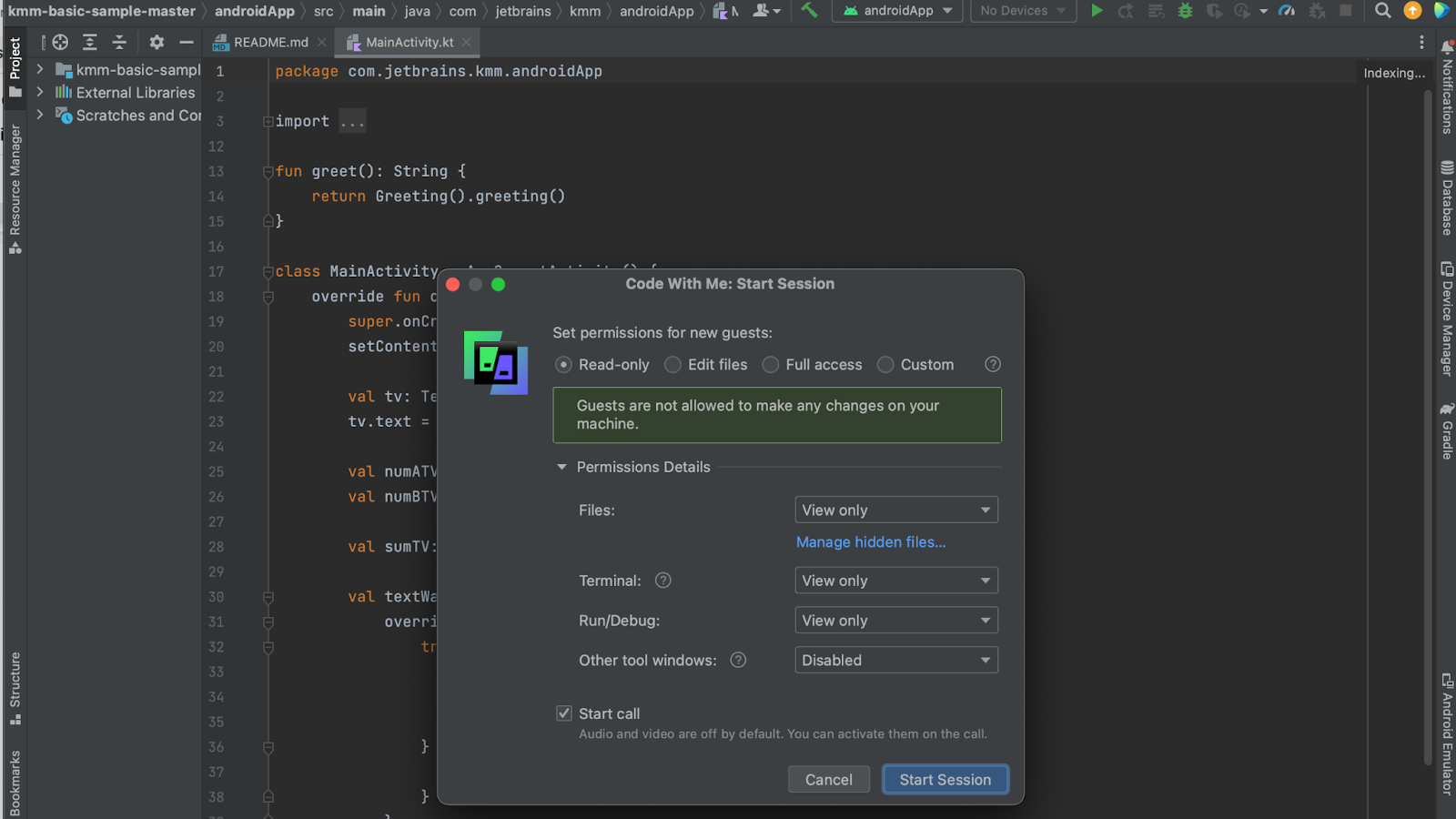Open the Project panel gear options
This screenshot has width=1456, height=819.
point(157,42)
